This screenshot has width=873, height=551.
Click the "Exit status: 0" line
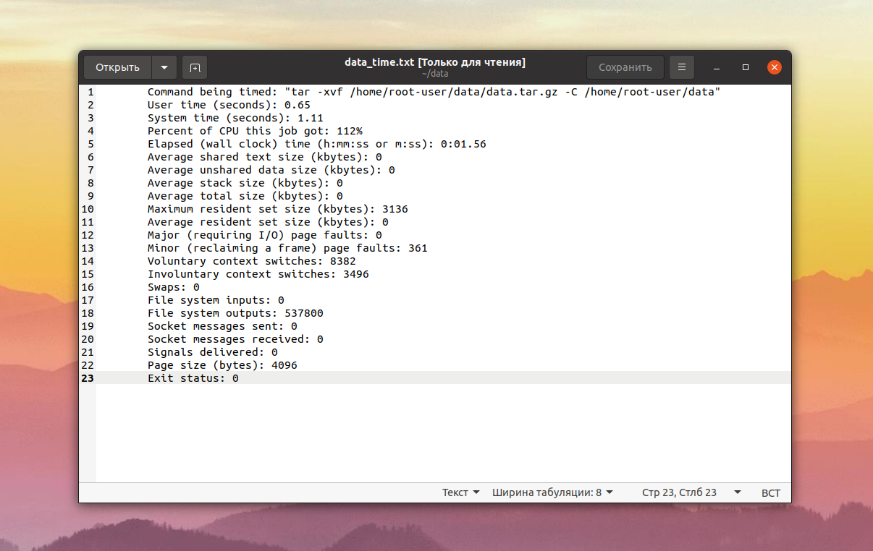tap(193, 378)
